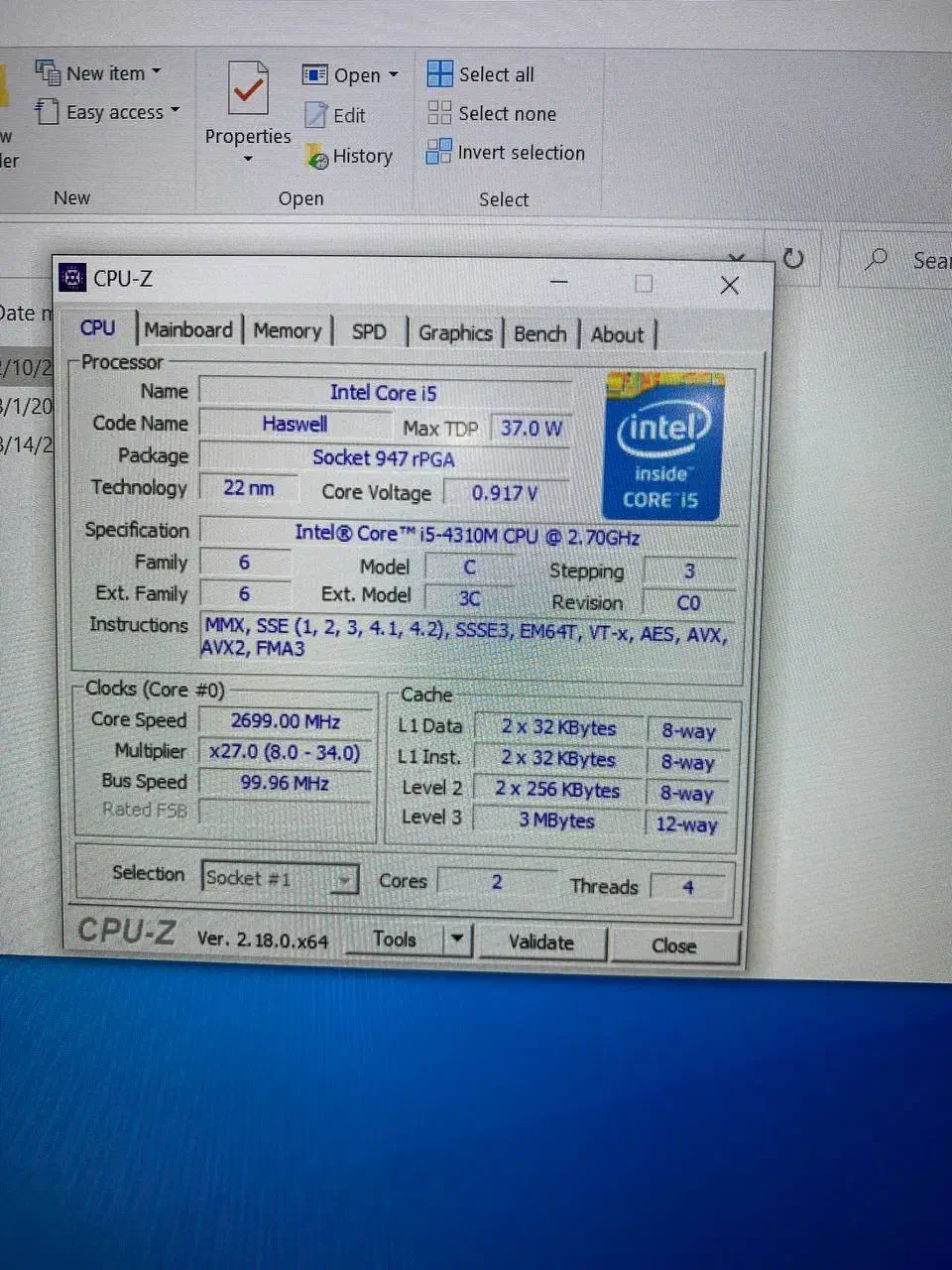Click the Validate button
Screen dimensions: 952x1270
[541, 943]
